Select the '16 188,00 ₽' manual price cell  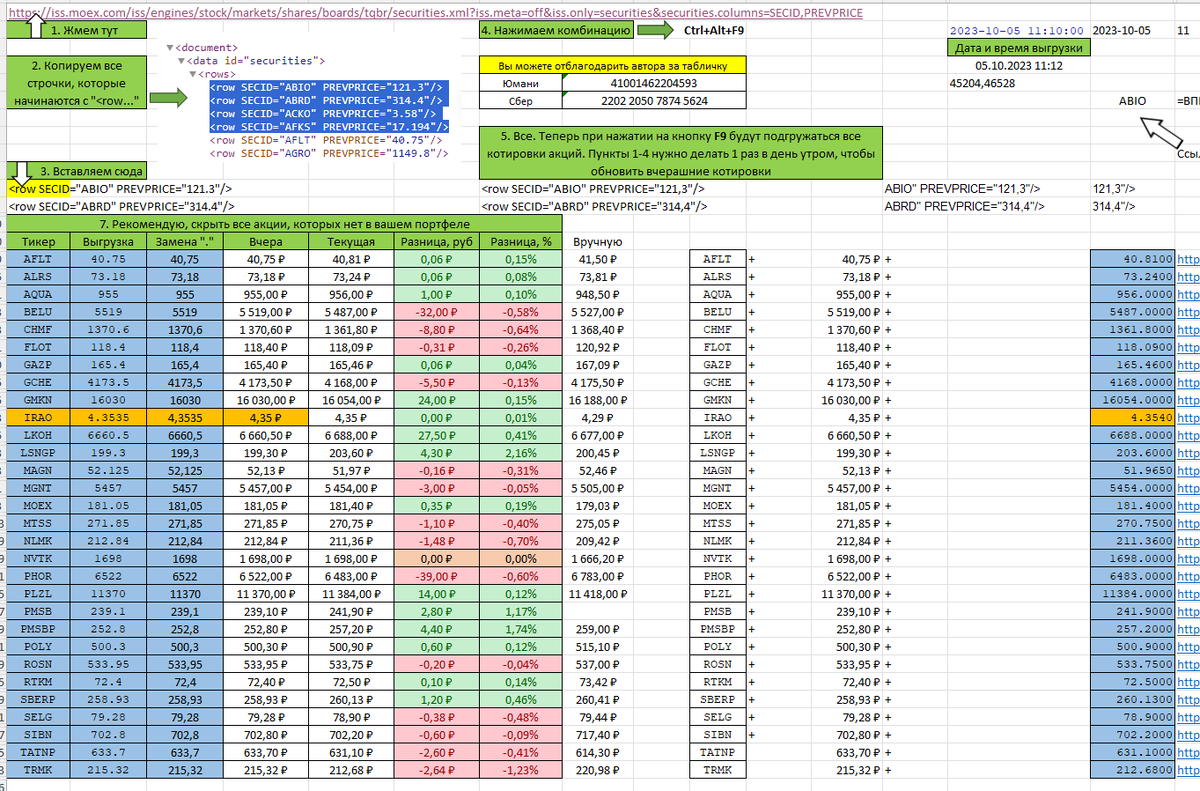[x=597, y=398]
